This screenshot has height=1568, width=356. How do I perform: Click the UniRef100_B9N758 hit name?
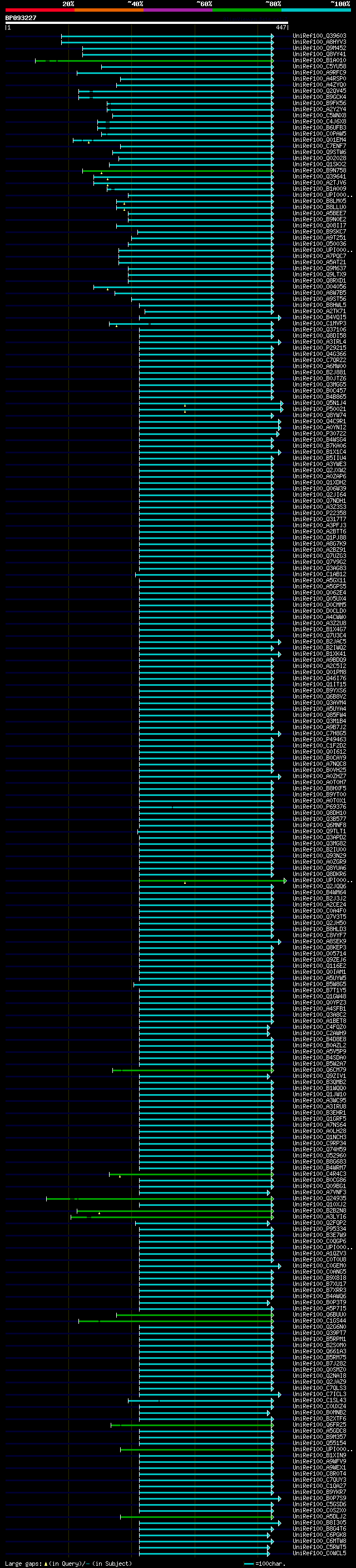[319, 170]
